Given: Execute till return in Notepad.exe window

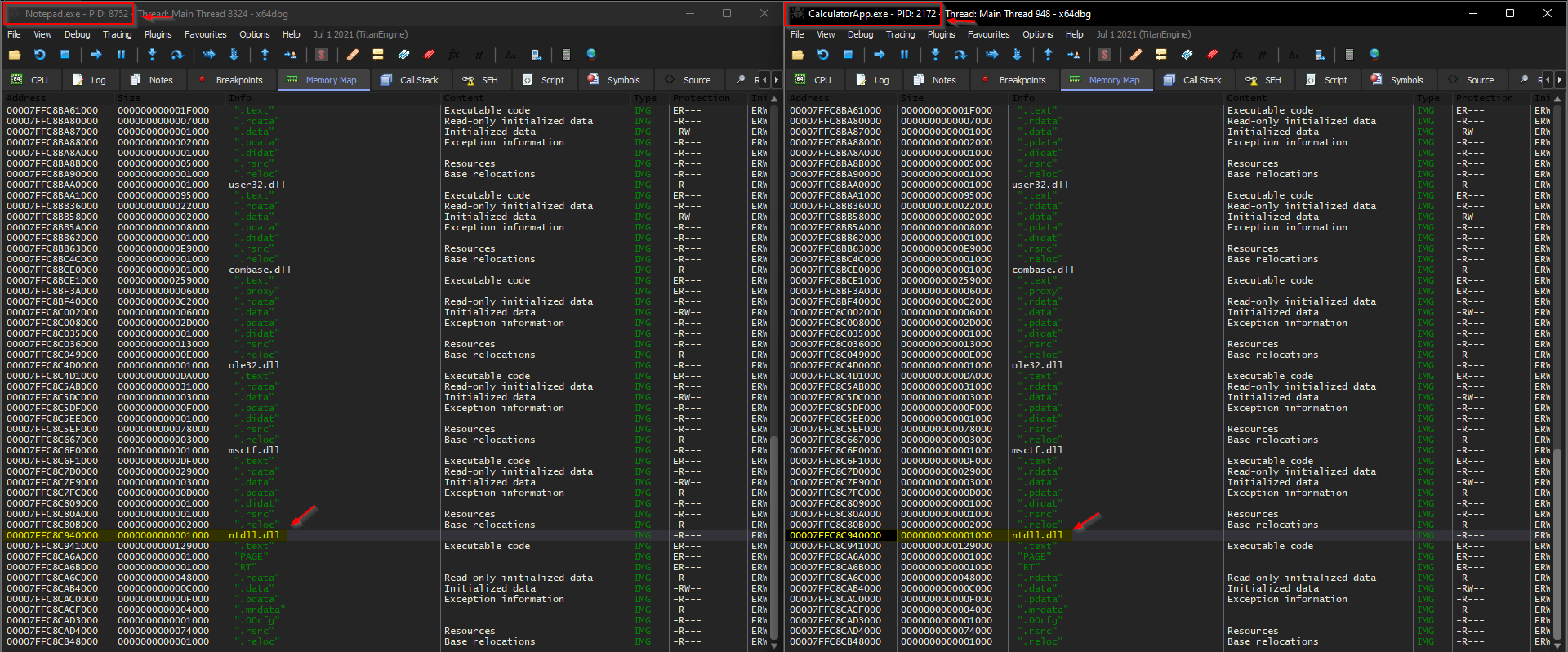Looking at the screenshot, I should (265, 55).
